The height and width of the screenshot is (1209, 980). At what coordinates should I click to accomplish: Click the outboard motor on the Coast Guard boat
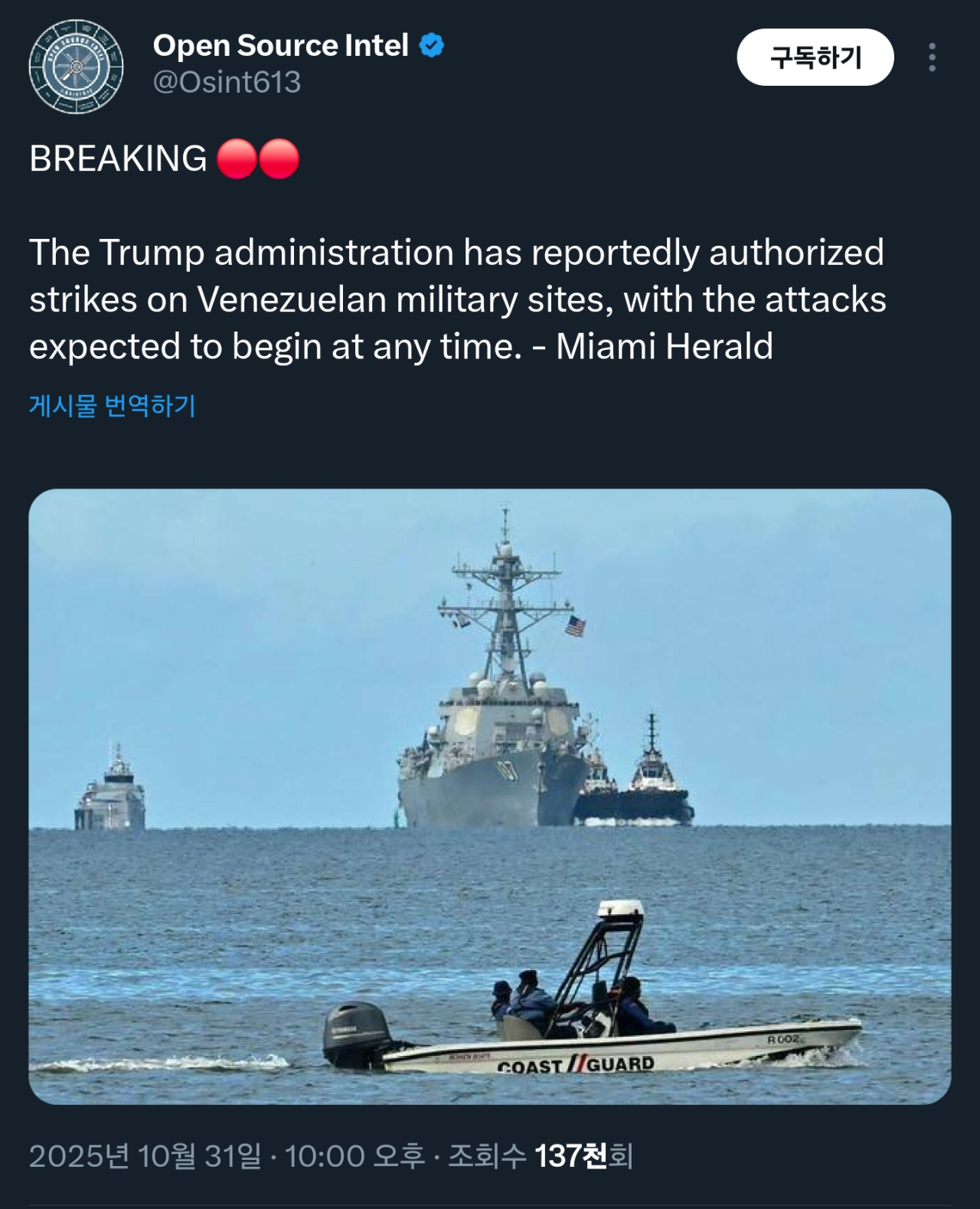pos(357,1034)
